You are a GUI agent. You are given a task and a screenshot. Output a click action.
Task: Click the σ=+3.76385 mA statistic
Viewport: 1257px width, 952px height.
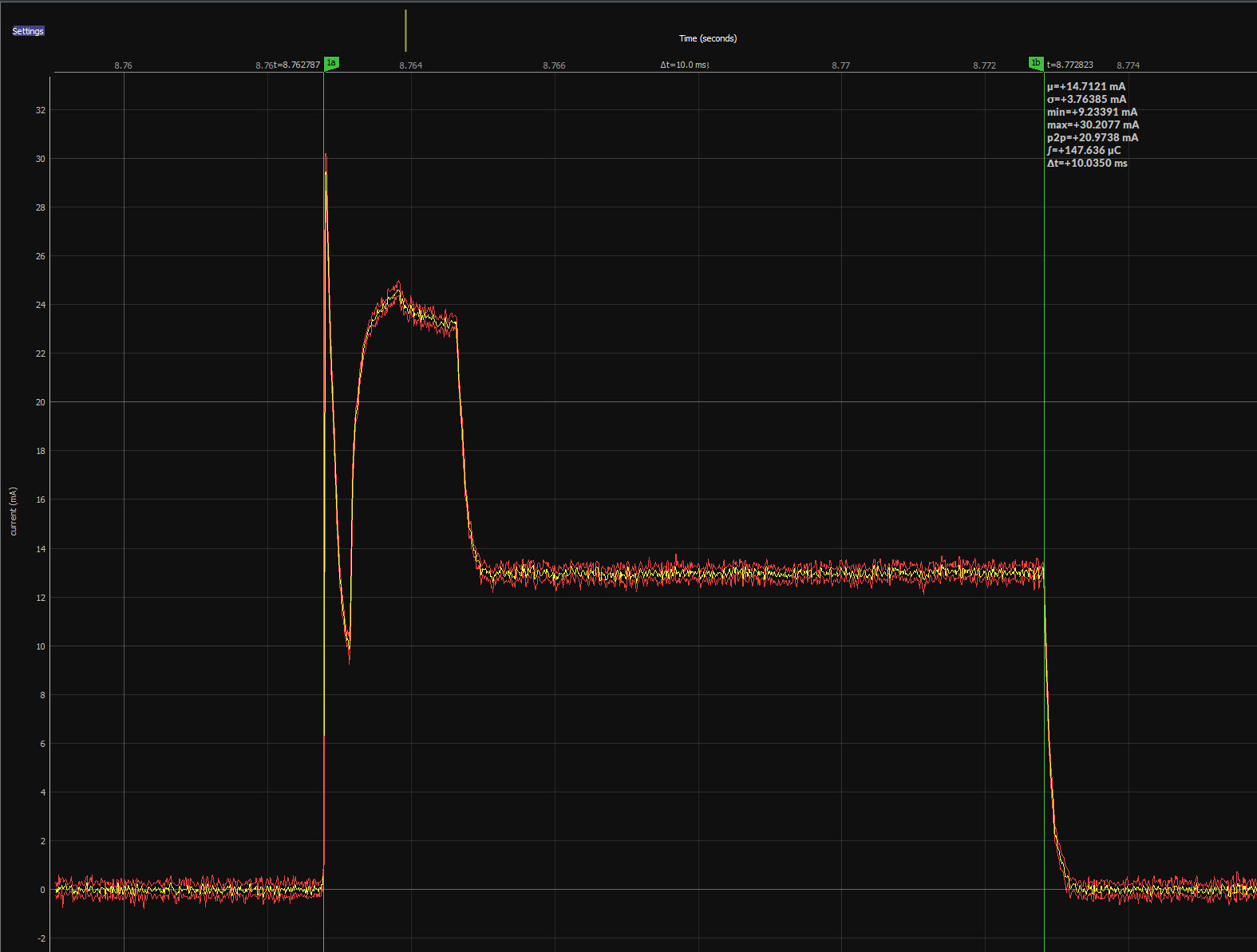1087,99
